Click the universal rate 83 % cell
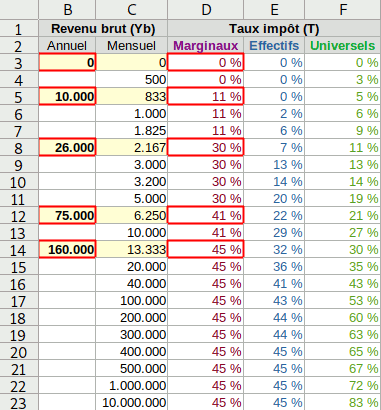The width and height of the screenshot is (381, 410). click(x=343, y=402)
